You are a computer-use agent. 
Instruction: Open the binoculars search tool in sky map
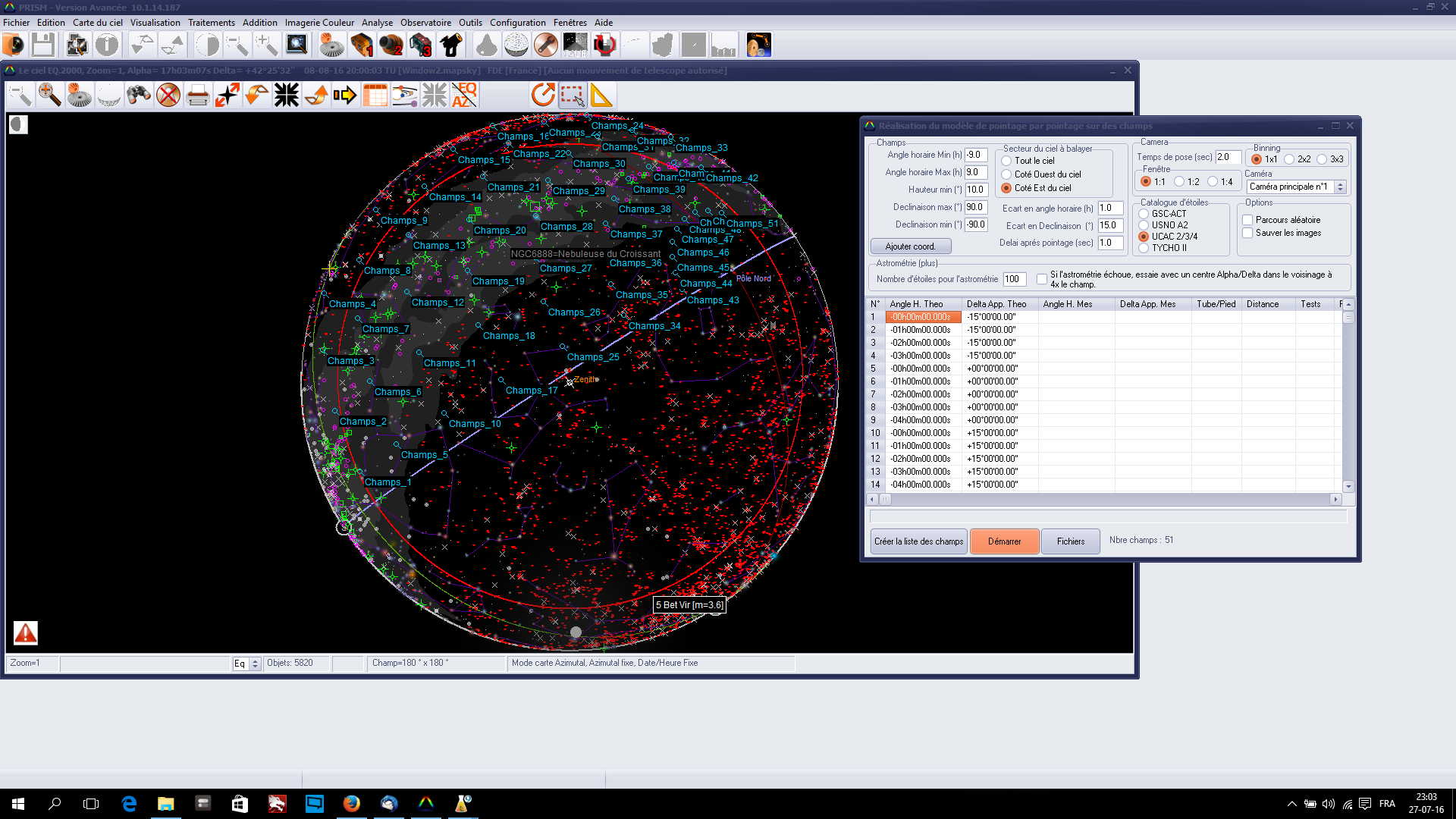(x=139, y=96)
